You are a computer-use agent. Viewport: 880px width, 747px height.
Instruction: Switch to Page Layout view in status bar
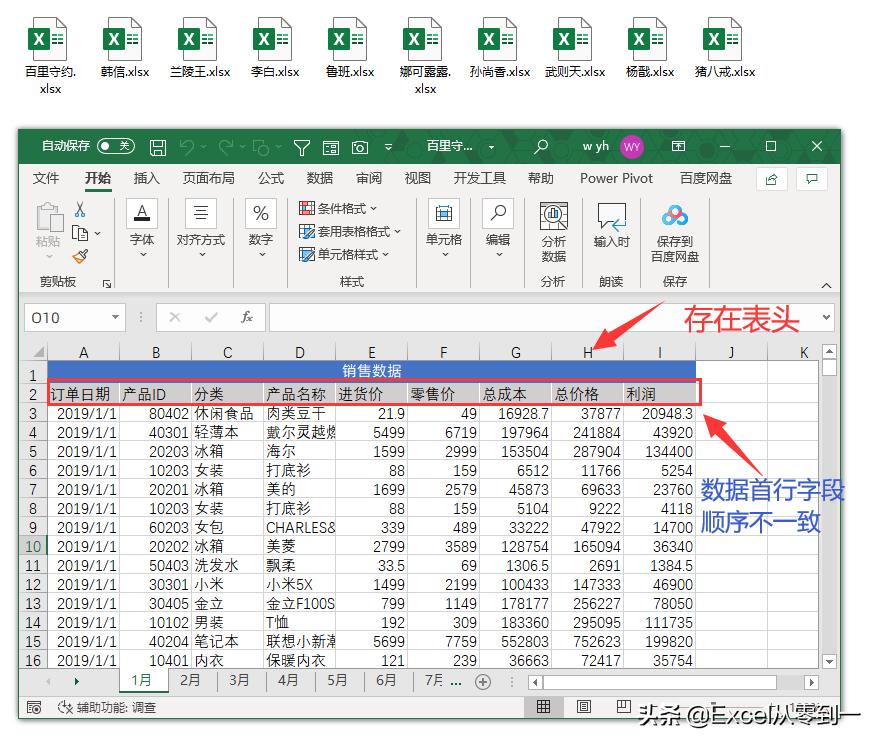pyautogui.click(x=584, y=707)
